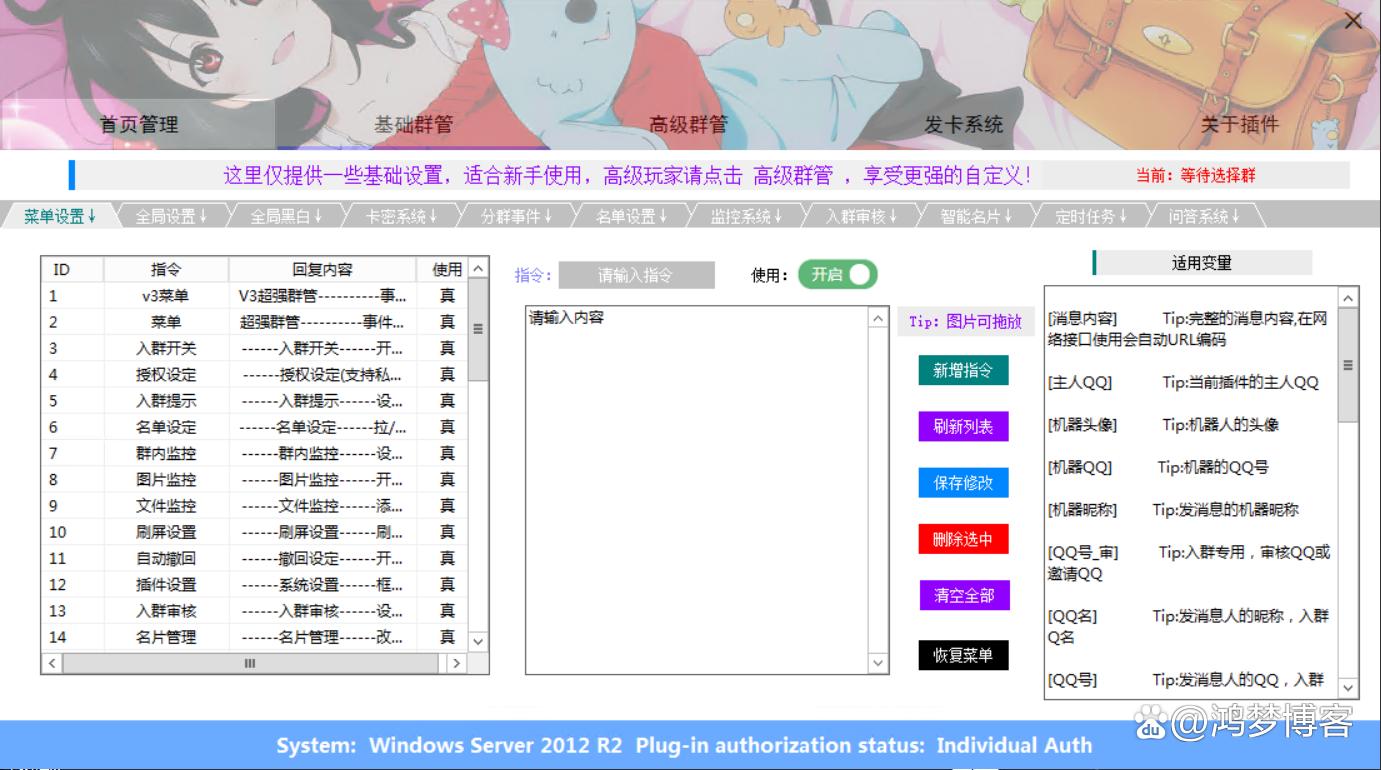
Task: Open the 全局黑白 sub-tab
Action: click(286, 216)
